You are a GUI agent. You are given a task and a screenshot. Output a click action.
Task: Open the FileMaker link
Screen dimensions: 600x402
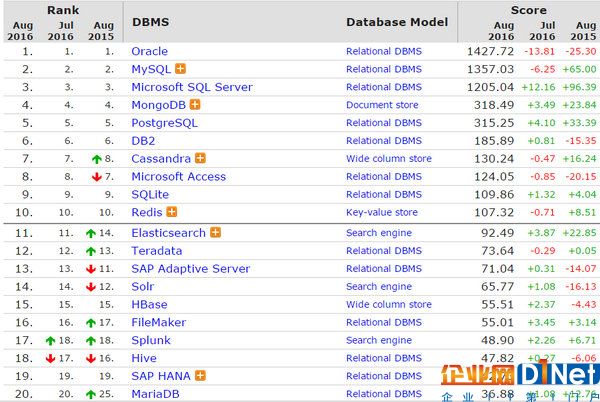pyautogui.click(x=158, y=322)
